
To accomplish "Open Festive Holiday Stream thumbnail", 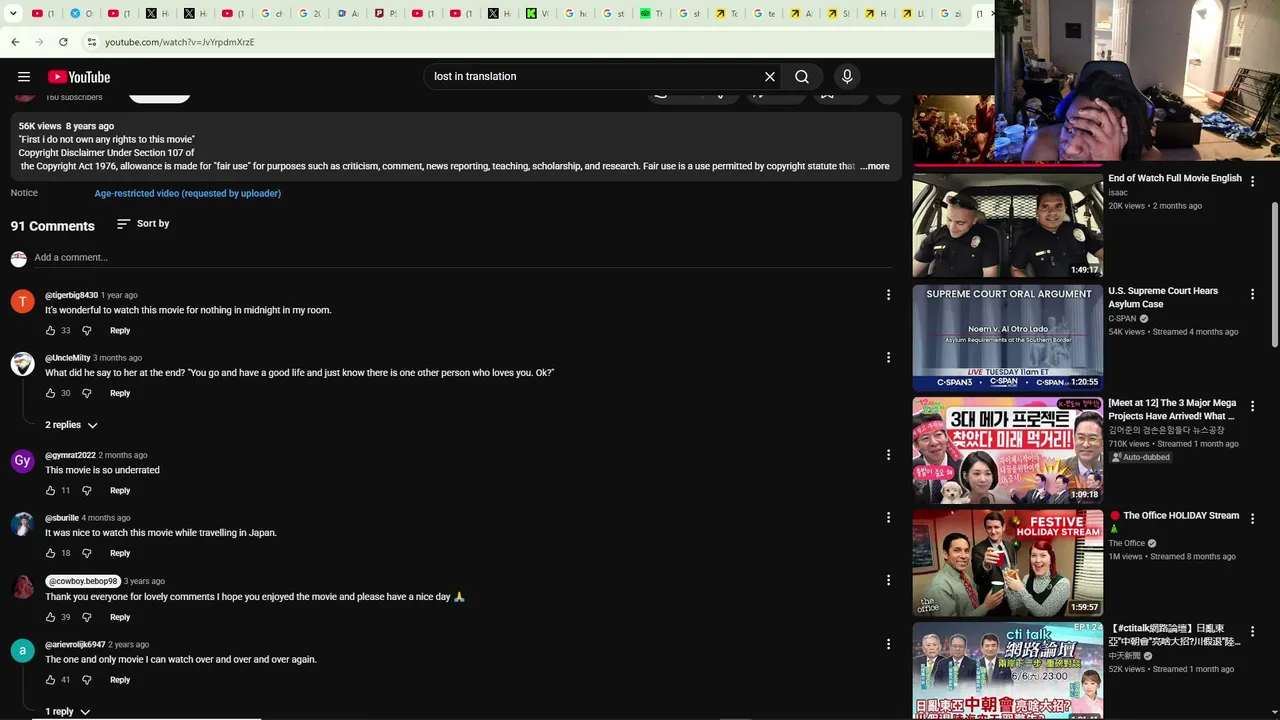I will click(x=1007, y=563).
